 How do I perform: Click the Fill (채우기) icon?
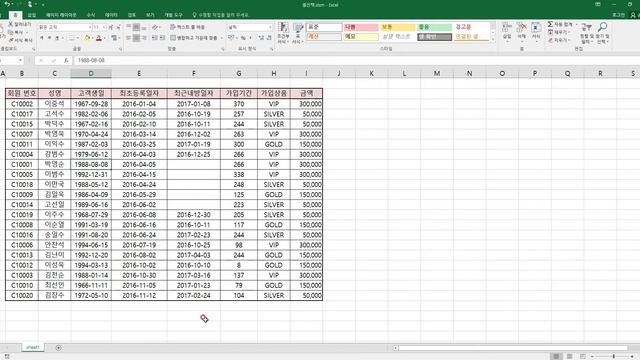tap(550, 32)
